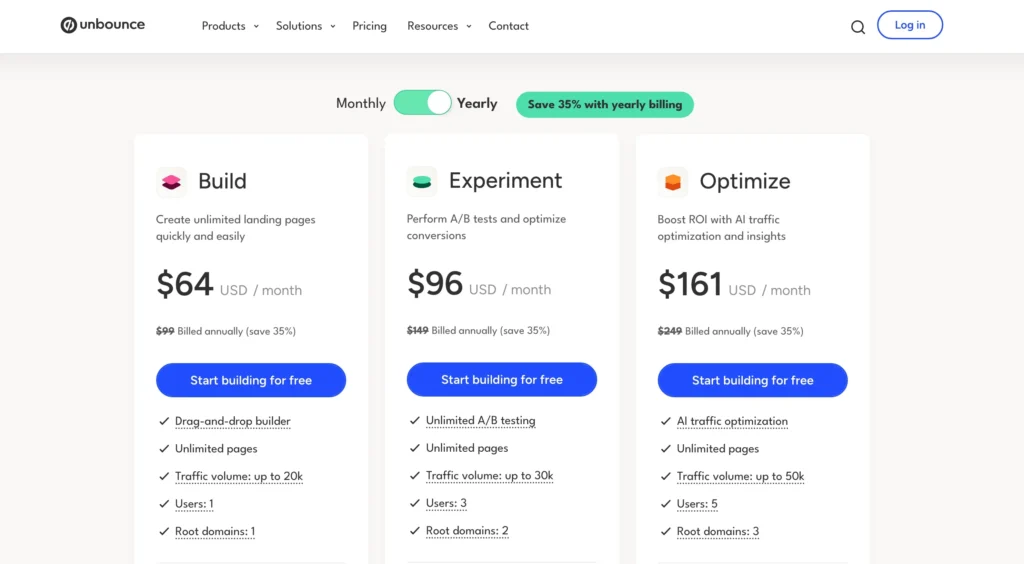This screenshot has height=564, width=1024.
Task: Click Root domains: 1 feature
Action: [x=215, y=531]
